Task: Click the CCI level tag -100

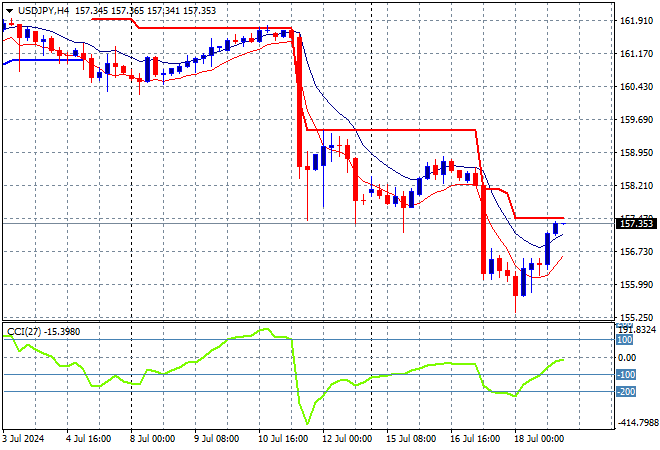Action: click(x=625, y=375)
